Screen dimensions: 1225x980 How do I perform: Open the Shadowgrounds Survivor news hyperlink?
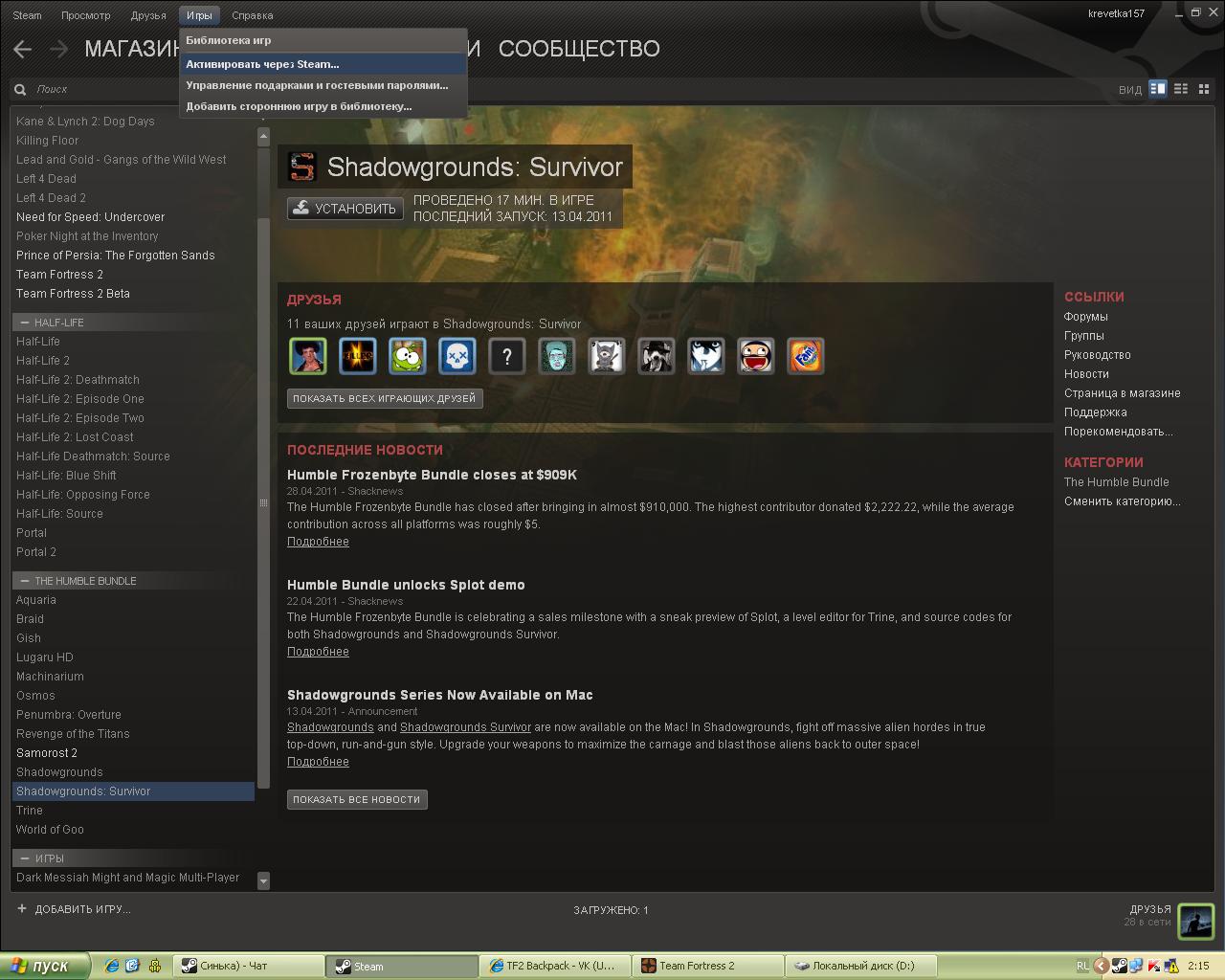point(465,727)
